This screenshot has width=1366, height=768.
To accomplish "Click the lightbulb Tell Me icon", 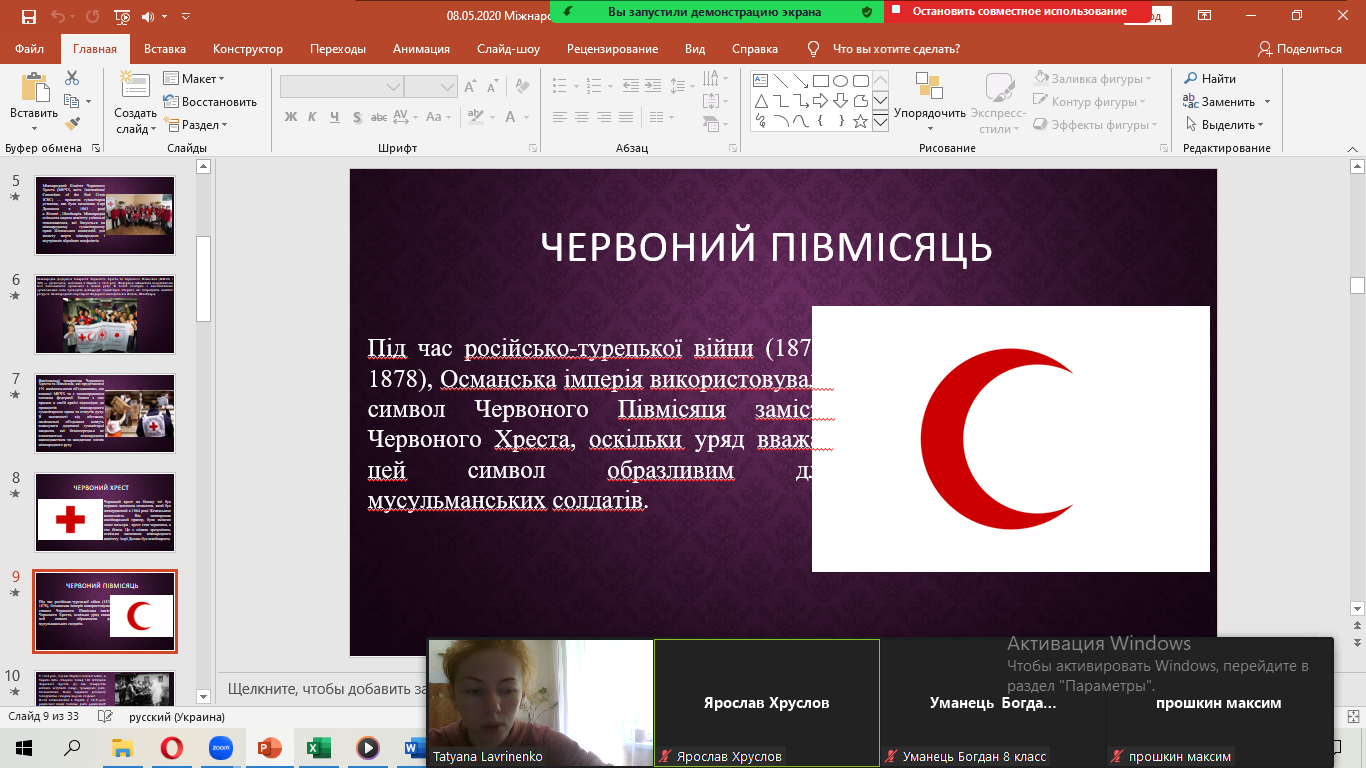I will point(813,49).
